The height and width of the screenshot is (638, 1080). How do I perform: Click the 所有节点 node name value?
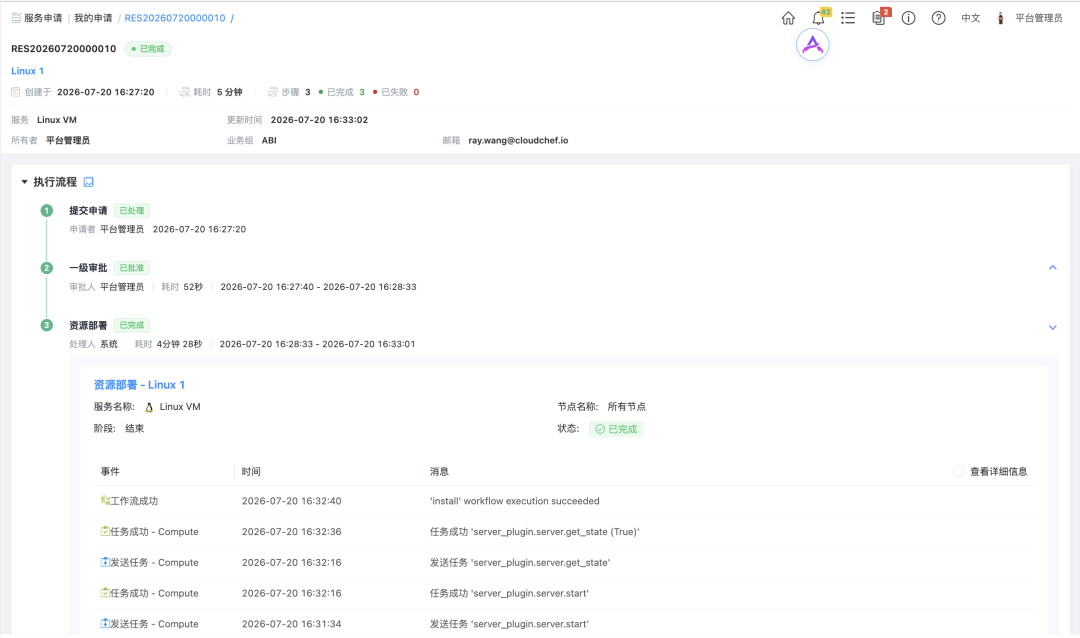(627, 407)
